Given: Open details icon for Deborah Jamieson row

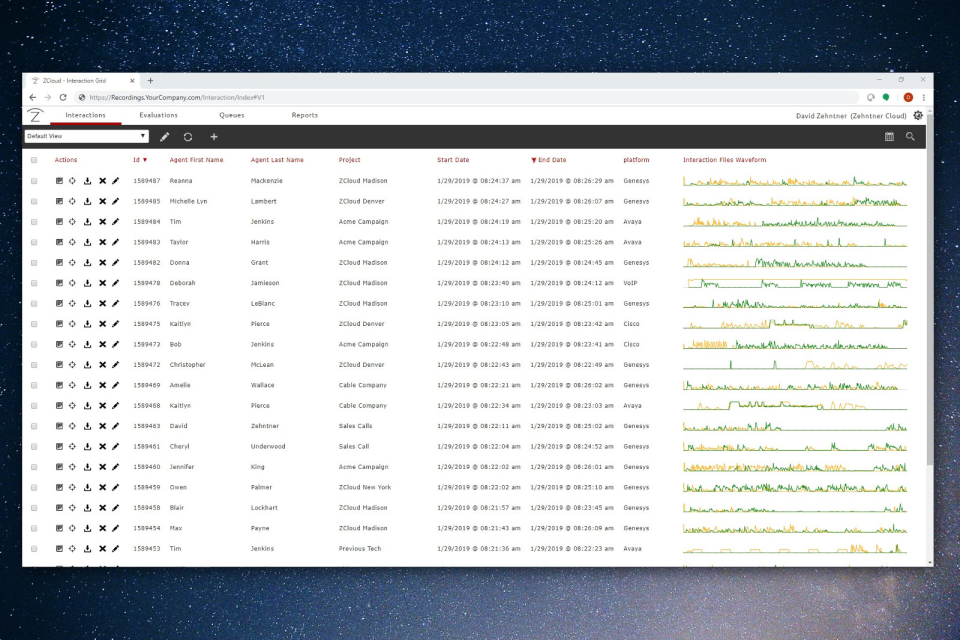Looking at the screenshot, I should [59, 283].
